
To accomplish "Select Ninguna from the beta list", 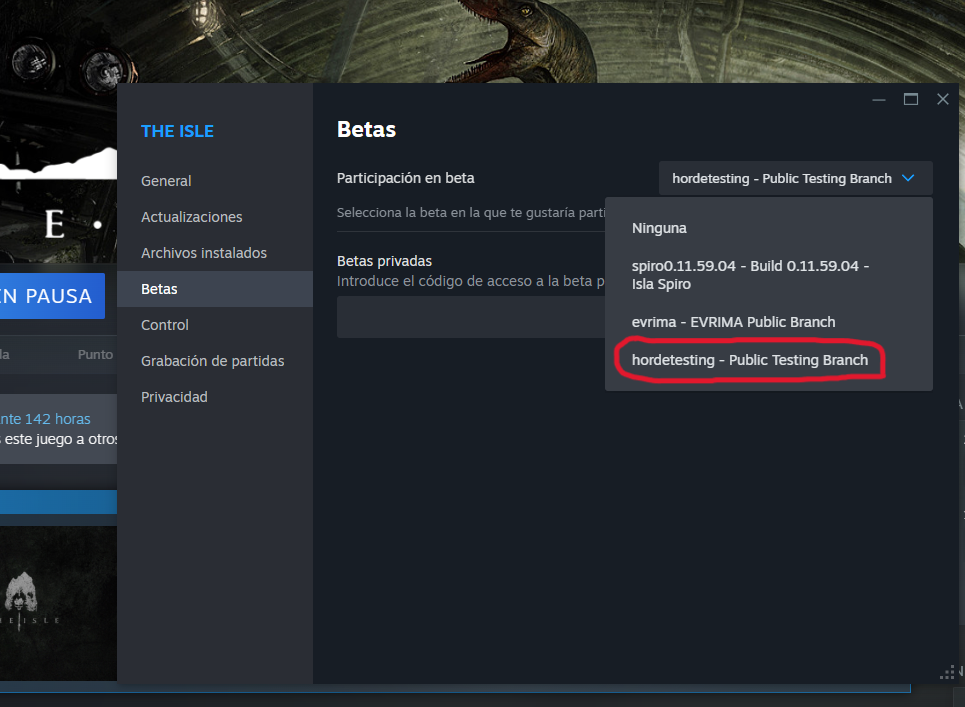I will click(x=659, y=228).
